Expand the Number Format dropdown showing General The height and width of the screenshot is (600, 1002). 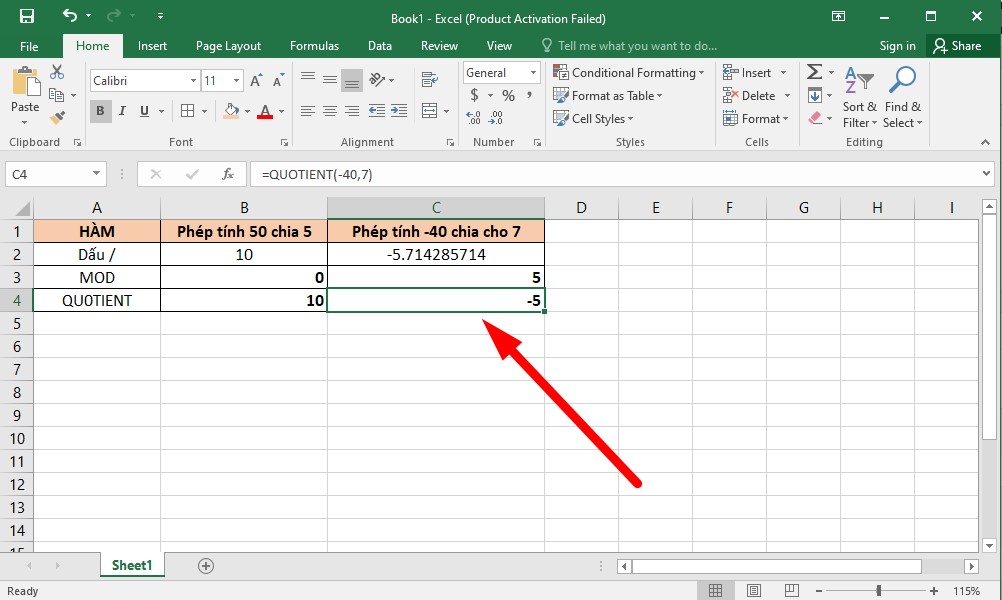coord(532,72)
